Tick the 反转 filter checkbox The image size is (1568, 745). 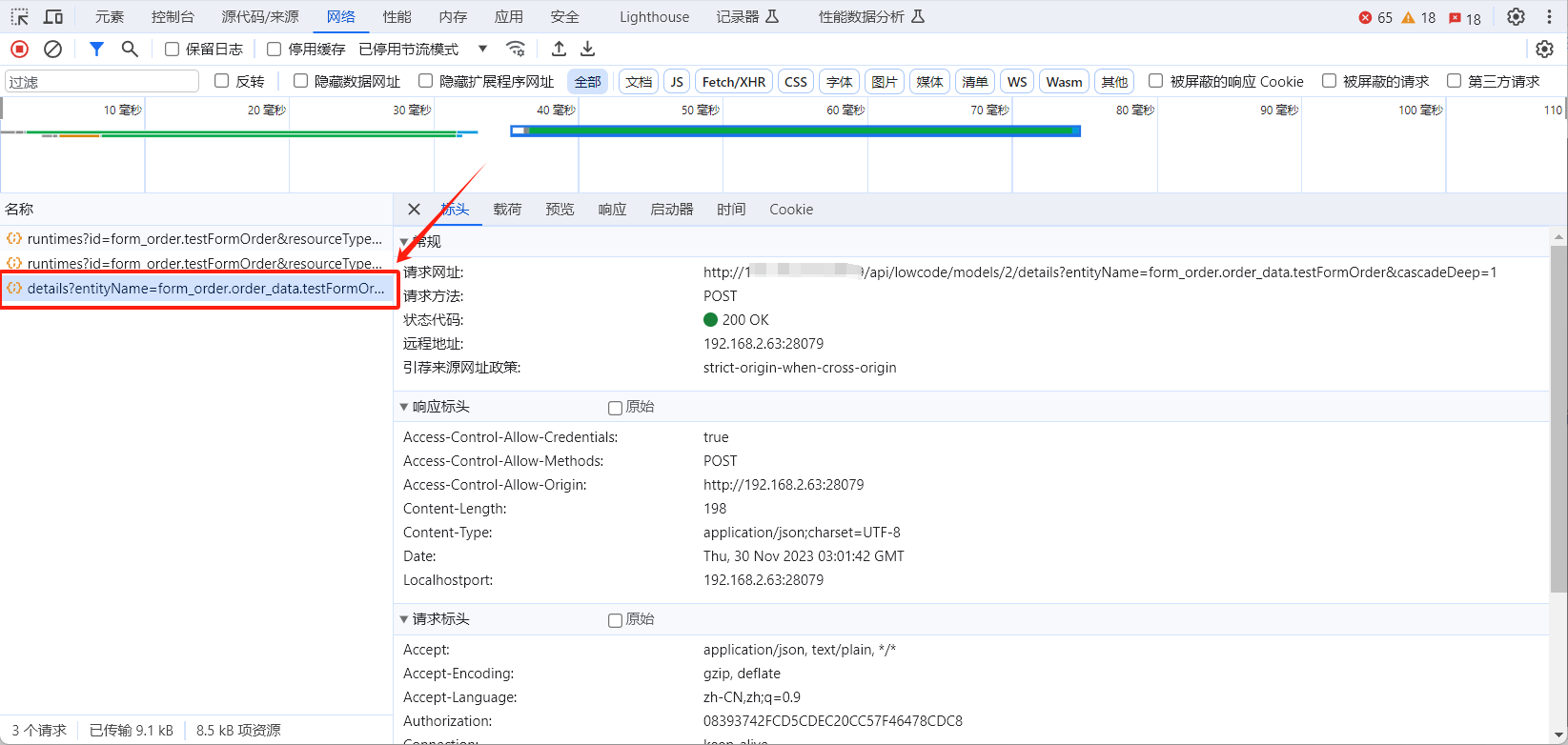pos(222,81)
